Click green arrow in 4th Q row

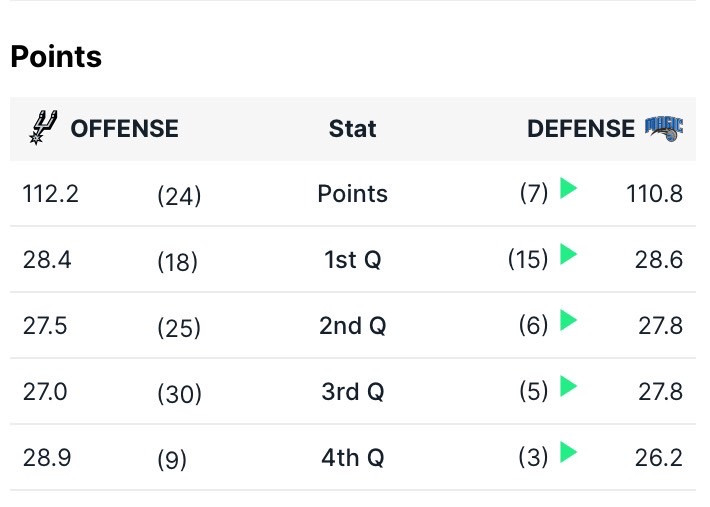(568, 452)
